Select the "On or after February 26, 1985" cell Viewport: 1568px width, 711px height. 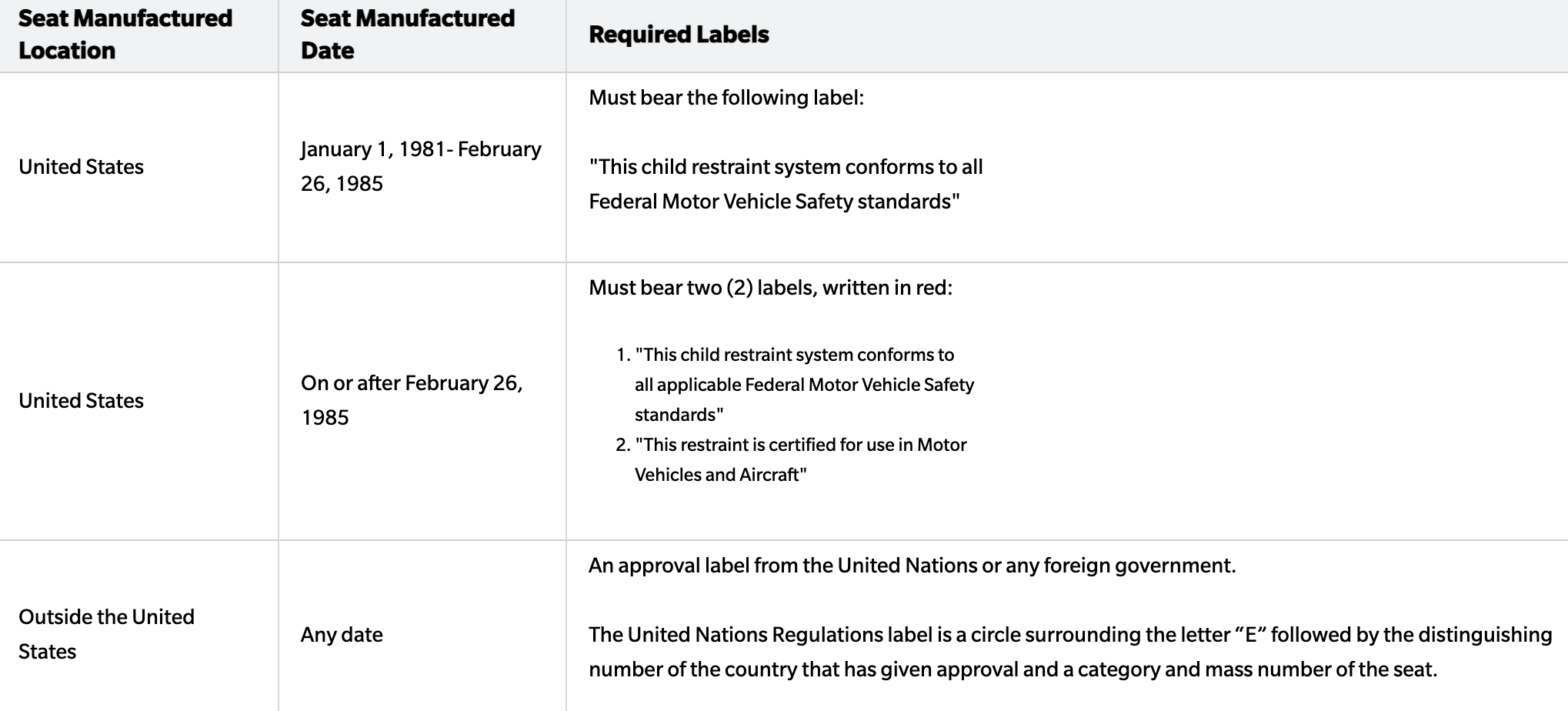412,400
